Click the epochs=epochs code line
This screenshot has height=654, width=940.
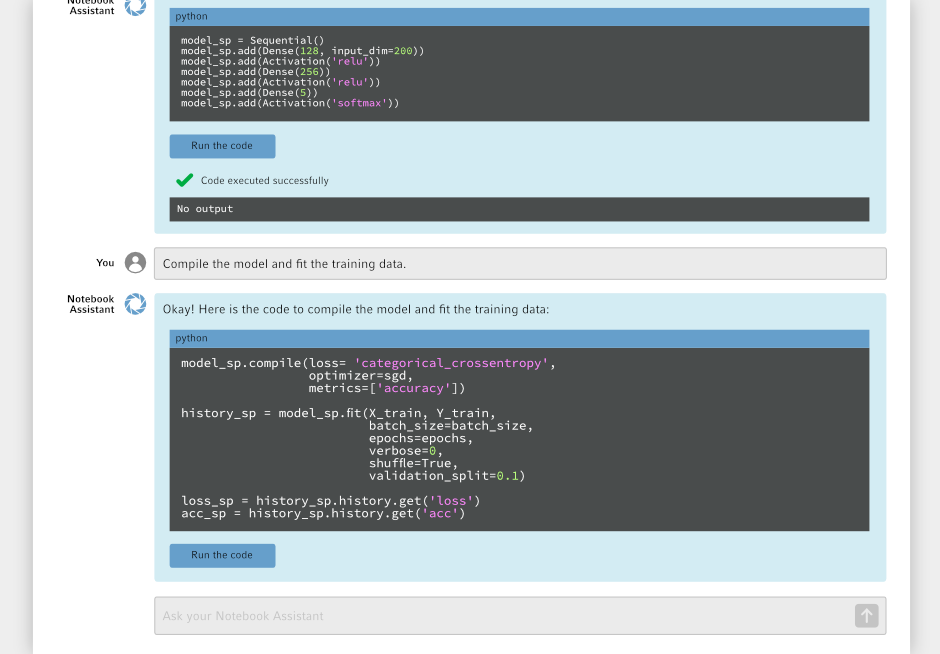pyautogui.click(x=421, y=438)
